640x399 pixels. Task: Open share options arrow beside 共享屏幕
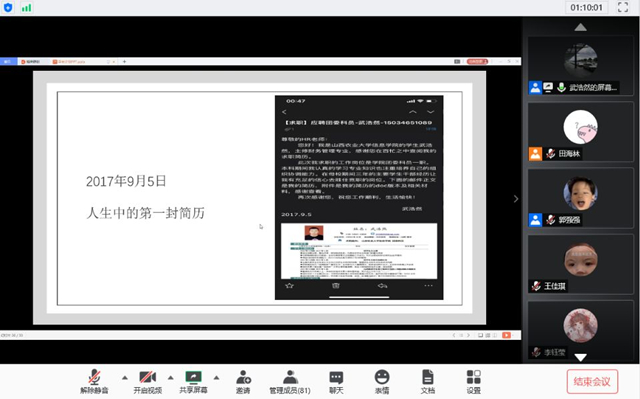click(x=217, y=378)
